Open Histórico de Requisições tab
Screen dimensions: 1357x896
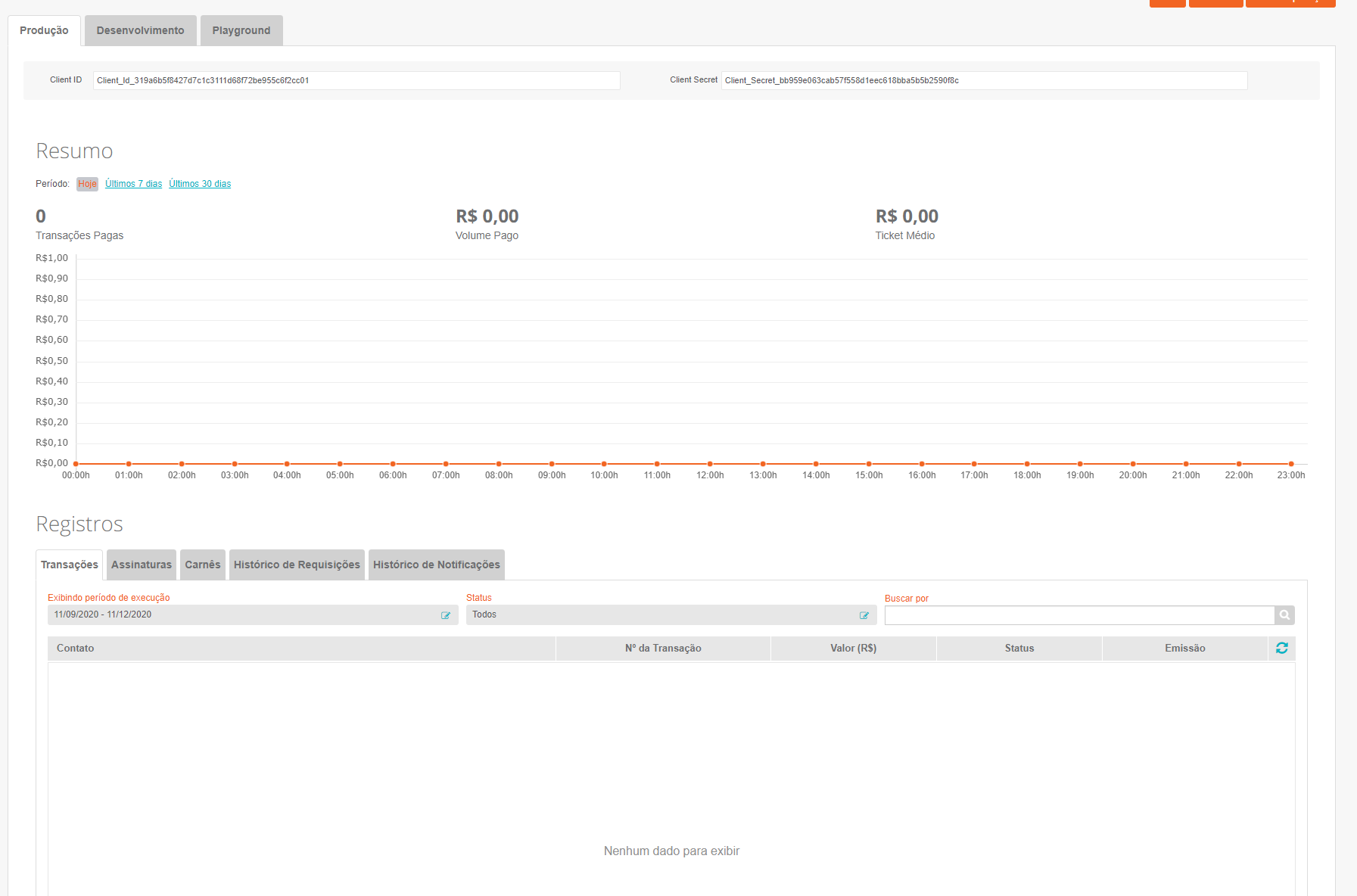(297, 565)
